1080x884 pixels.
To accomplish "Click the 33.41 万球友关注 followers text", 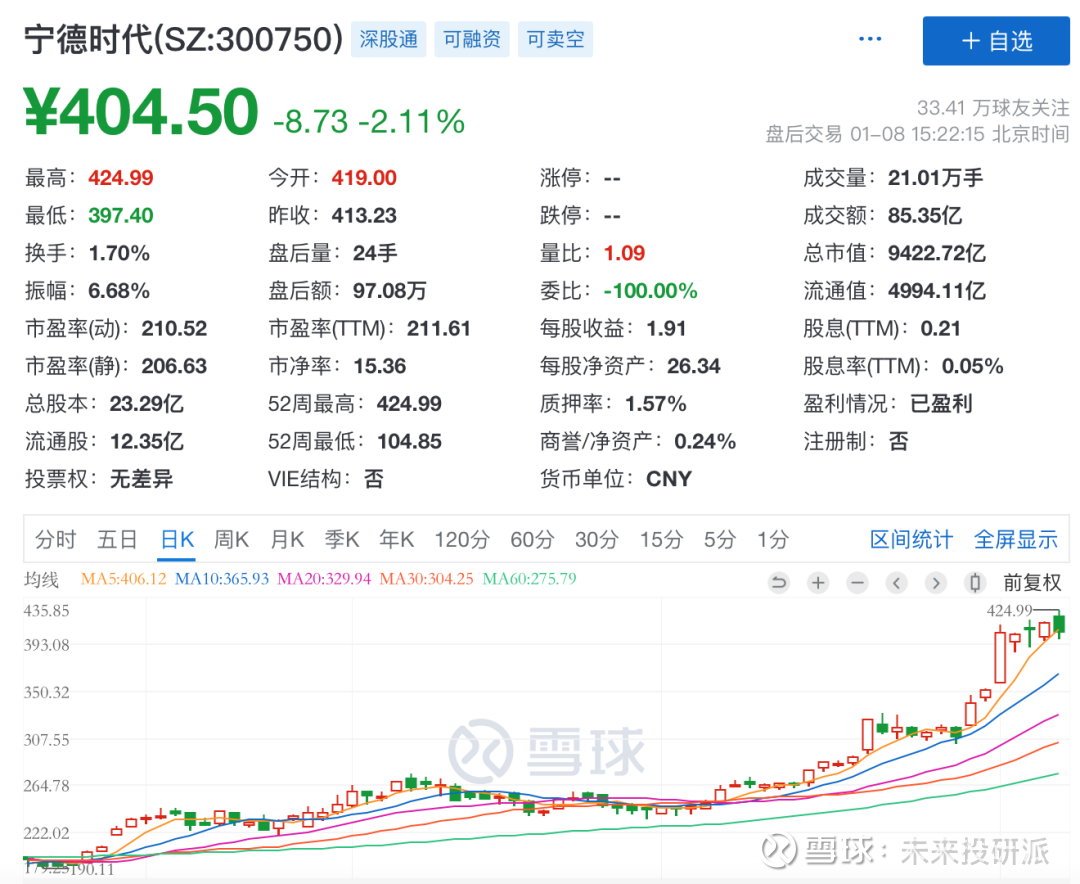I will (993, 107).
